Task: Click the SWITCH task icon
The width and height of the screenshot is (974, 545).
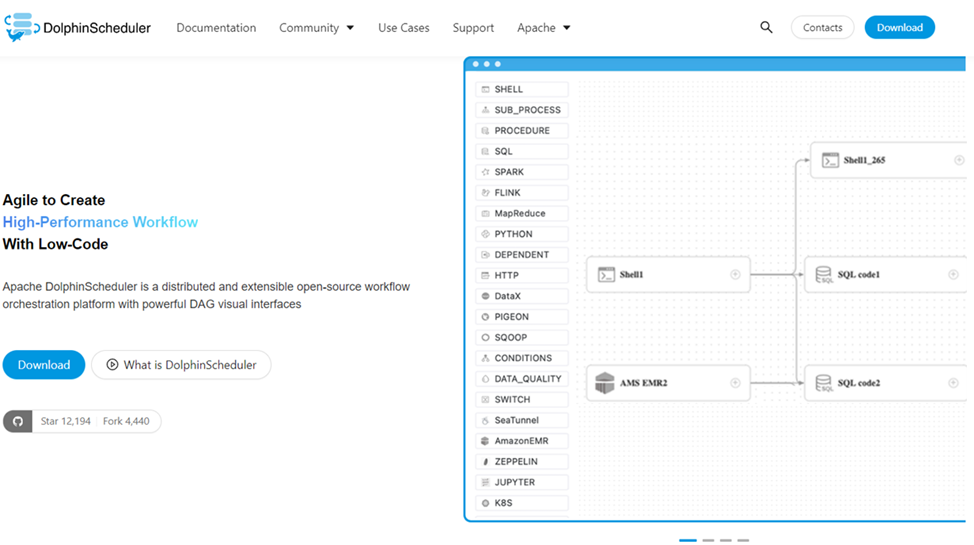Action: tap(486, 400)
